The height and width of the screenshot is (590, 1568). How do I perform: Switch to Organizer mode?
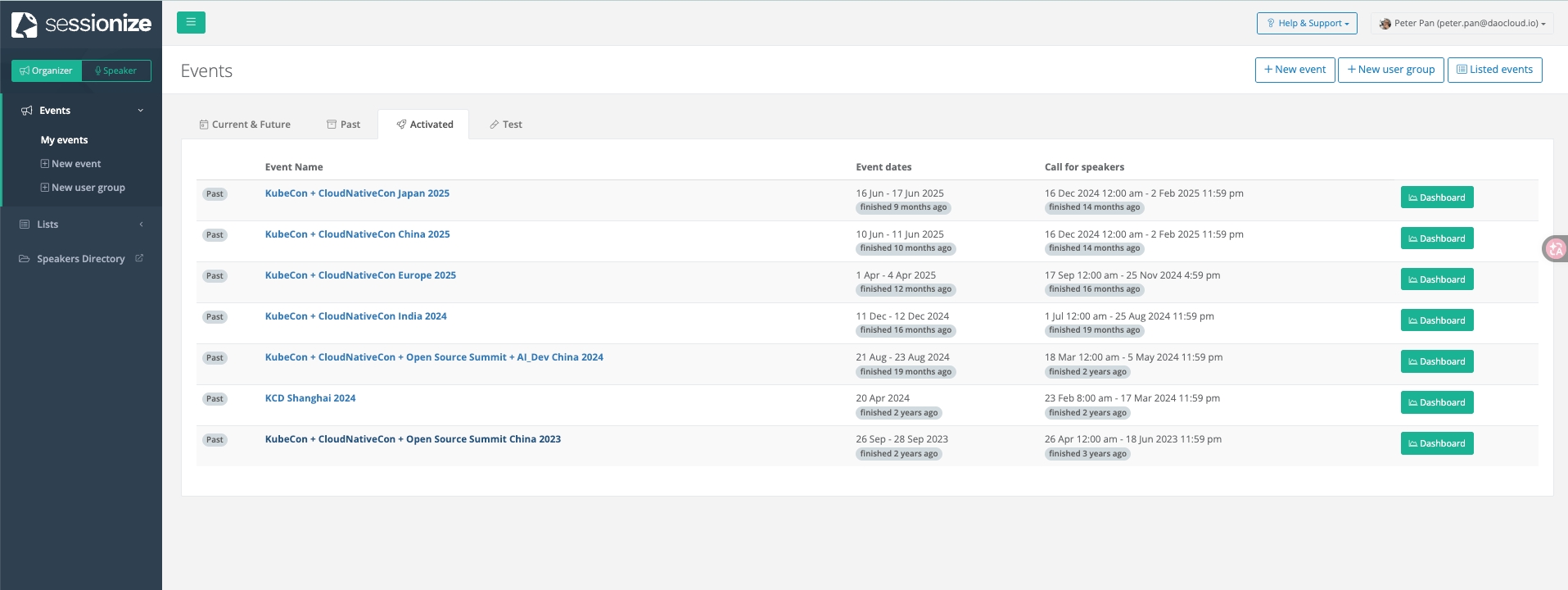tap(47, 71)
